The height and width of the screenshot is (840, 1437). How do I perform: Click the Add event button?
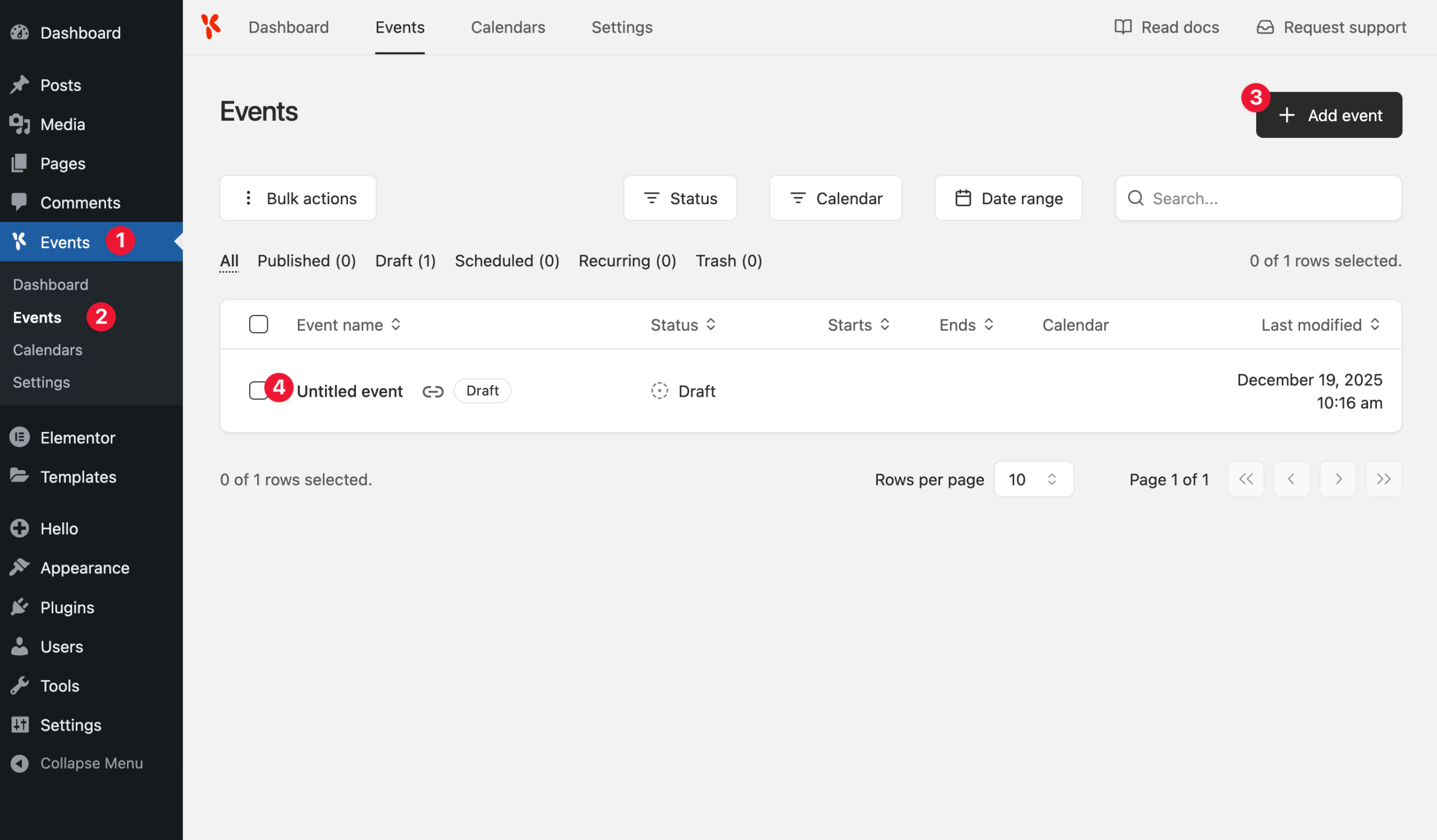[1329, 115]
